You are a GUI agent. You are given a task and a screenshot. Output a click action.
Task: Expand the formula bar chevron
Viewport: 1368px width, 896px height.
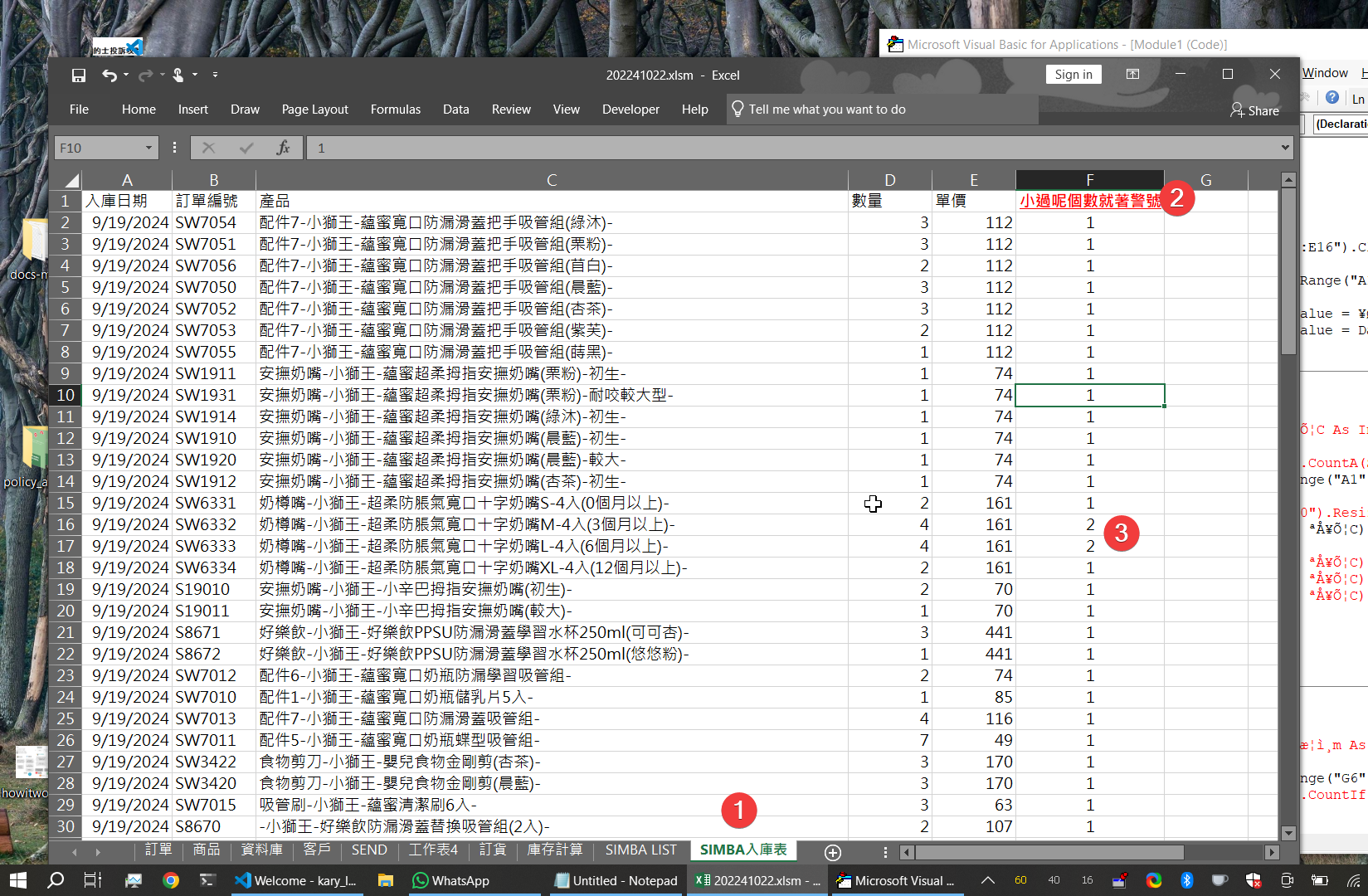(x=1285, y=148)
